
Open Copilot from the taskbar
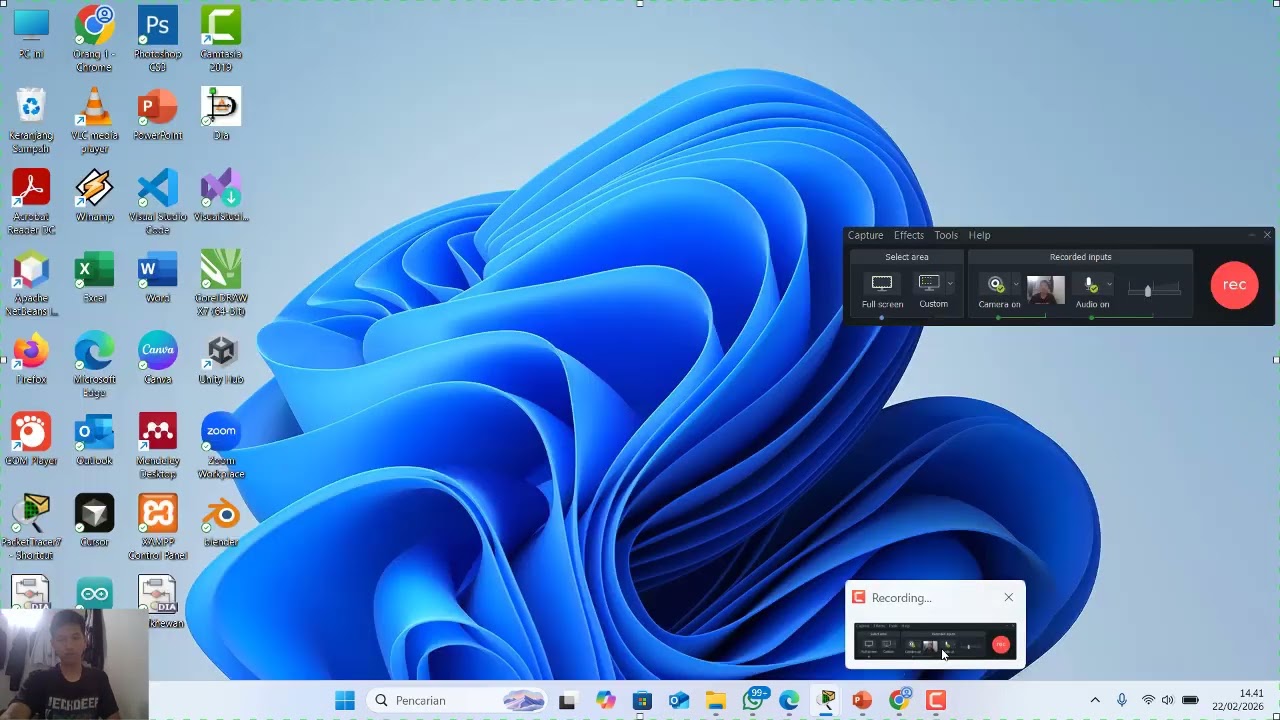[x=605, y=700]
